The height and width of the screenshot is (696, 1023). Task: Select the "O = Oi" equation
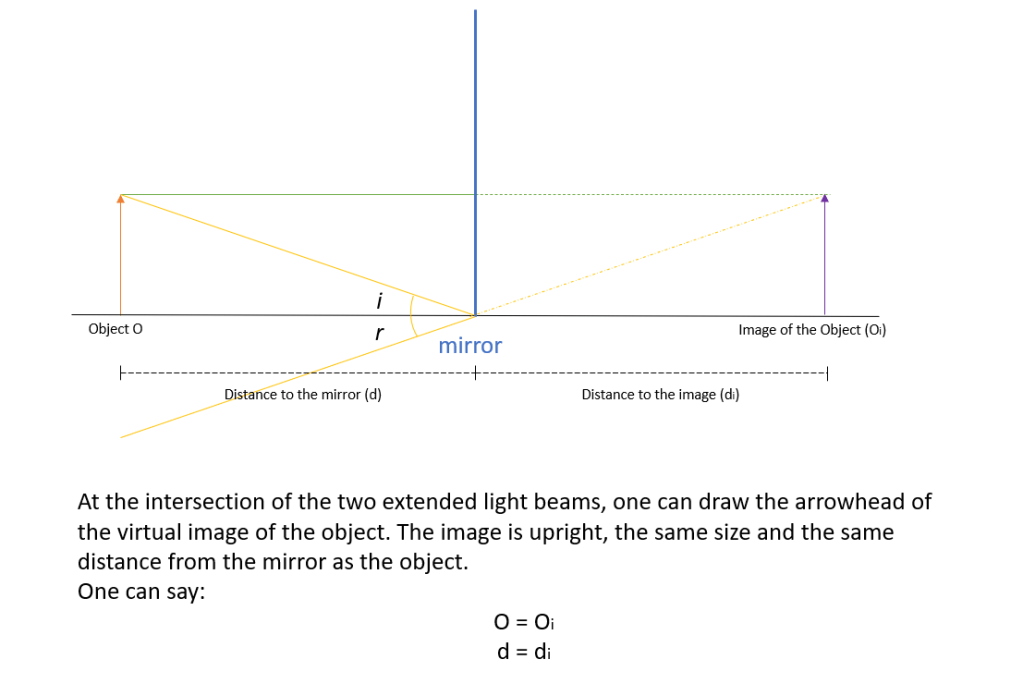point(524,622)
